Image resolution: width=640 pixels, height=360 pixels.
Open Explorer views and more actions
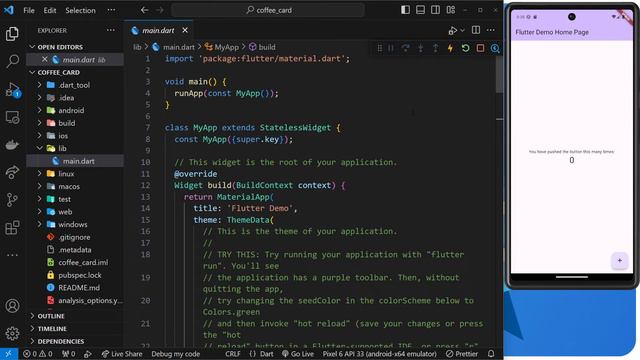111,30
